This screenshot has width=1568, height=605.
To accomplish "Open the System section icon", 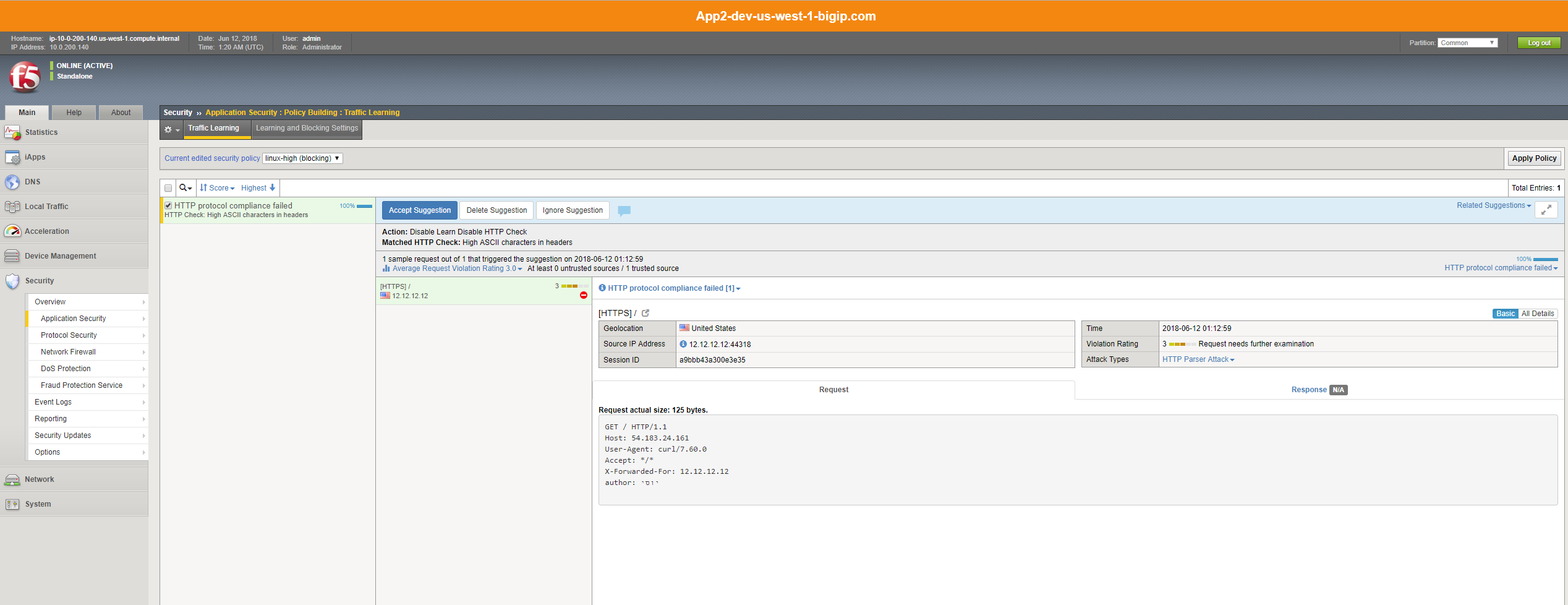I will [12, 504].
